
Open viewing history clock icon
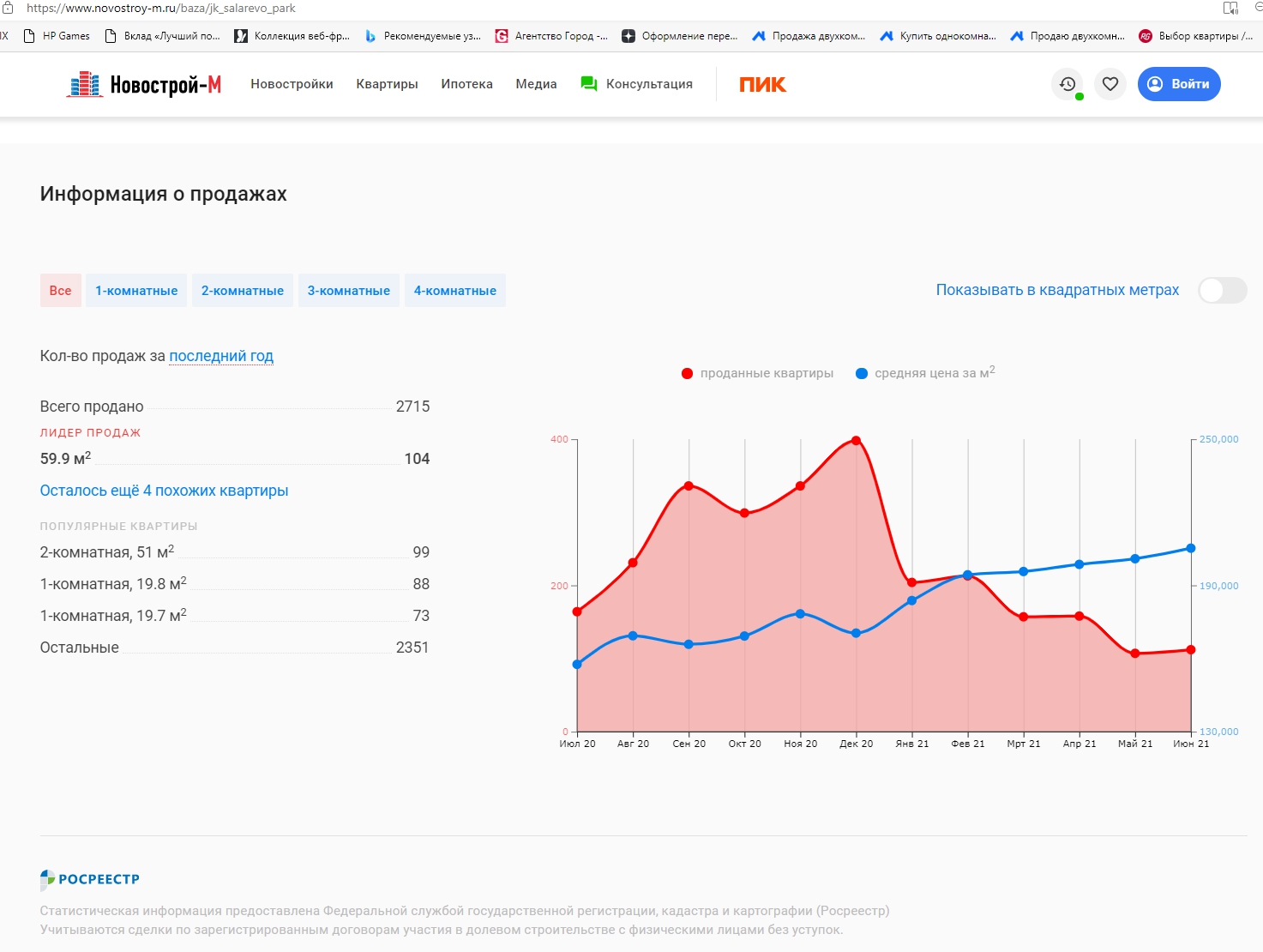click(x=1068, y=84)
